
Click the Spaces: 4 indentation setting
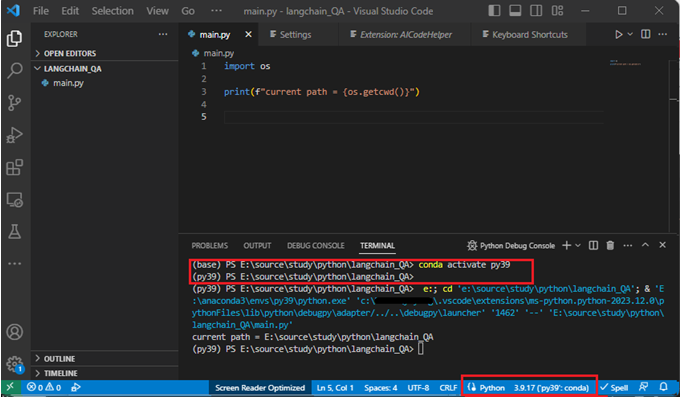coord(380,388)
